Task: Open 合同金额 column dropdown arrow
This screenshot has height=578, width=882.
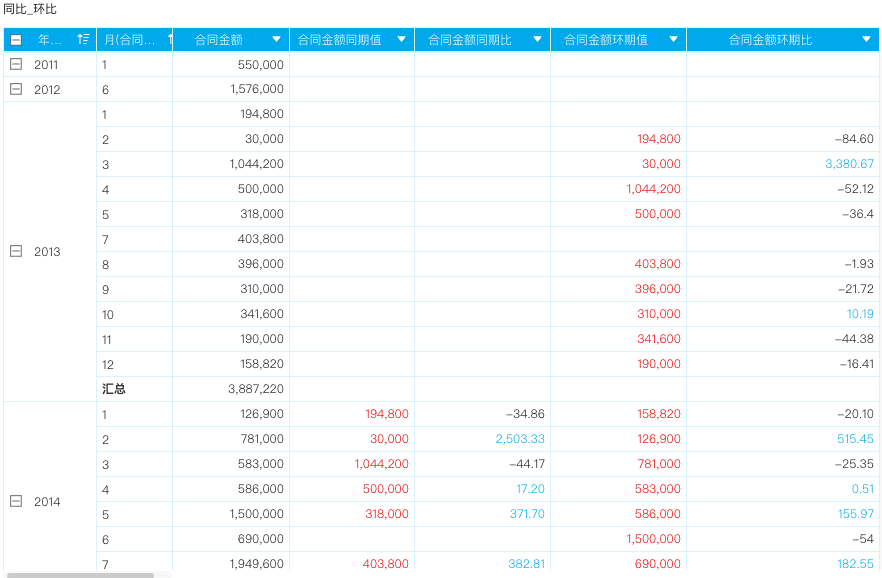Action: pos(276,39)
